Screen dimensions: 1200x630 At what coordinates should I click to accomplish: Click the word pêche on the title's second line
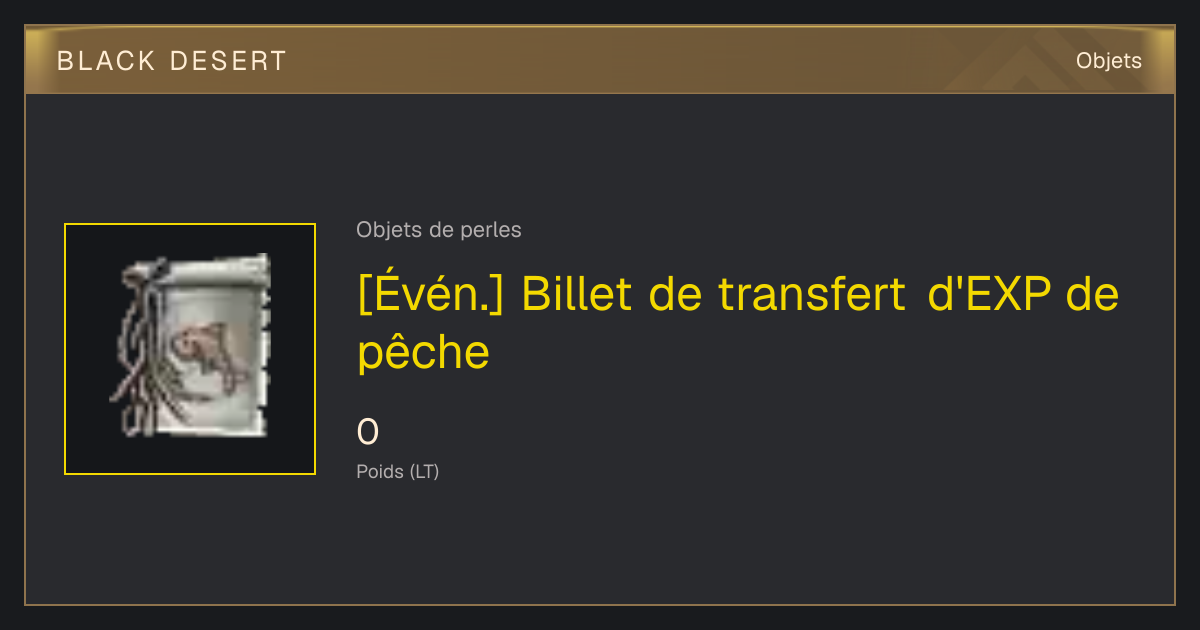[424, 352]
